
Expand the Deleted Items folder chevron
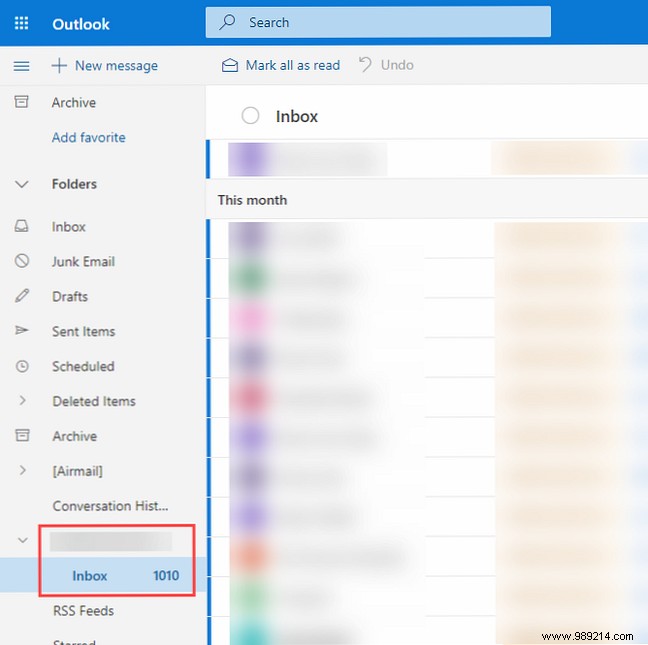[x=23, y=400]
